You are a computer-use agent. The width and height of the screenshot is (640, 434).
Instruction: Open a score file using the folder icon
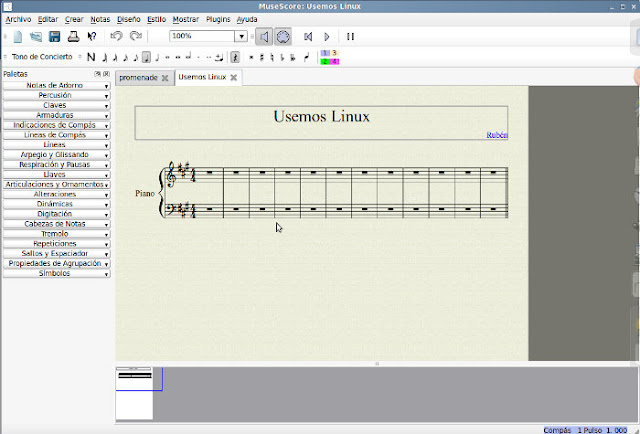point(36,36)
